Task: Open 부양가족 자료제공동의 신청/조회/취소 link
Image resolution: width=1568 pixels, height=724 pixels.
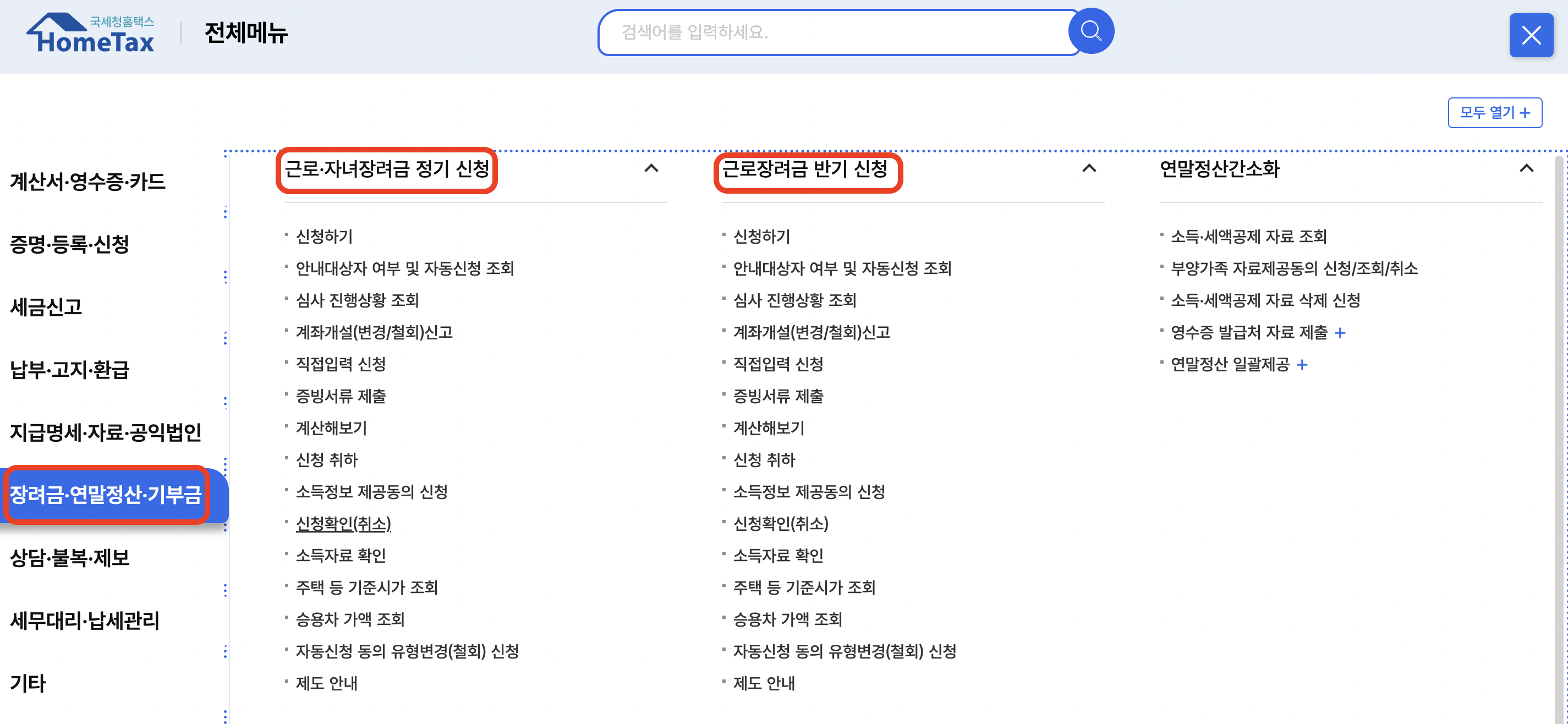Action: click(1293, 268)
